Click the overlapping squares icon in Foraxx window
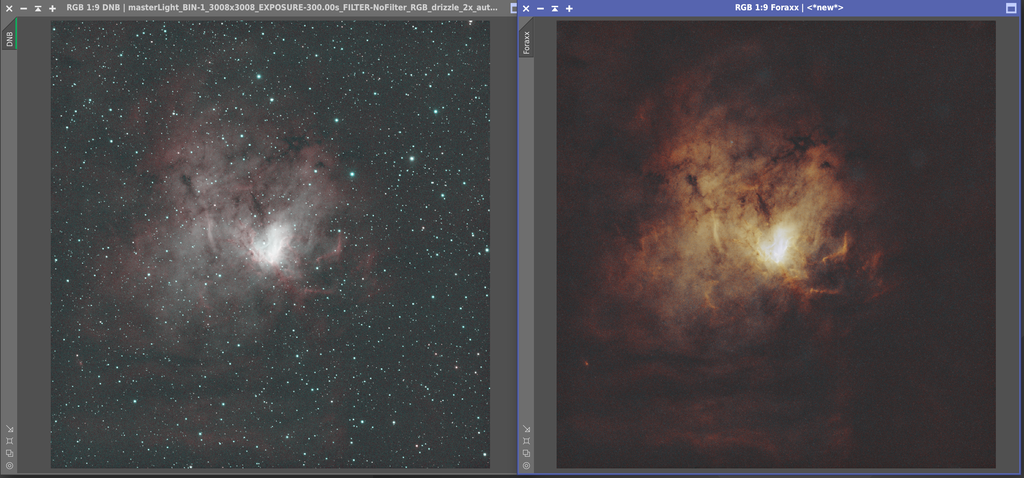Viewport: 1024px width, 478px height. pyautogui.click(x=526, y=454)
